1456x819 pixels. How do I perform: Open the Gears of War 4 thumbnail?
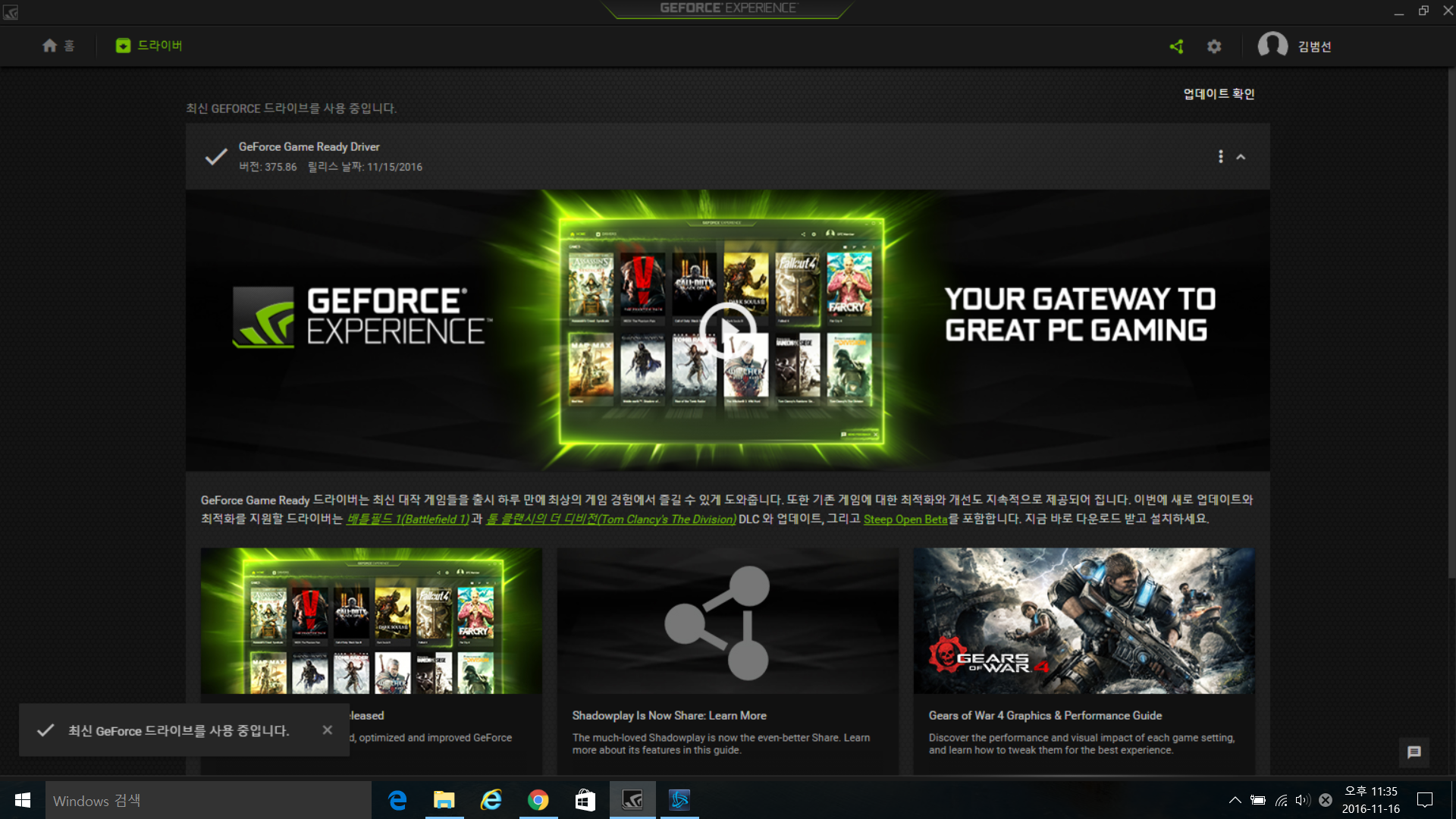[x=1084, y=620]
